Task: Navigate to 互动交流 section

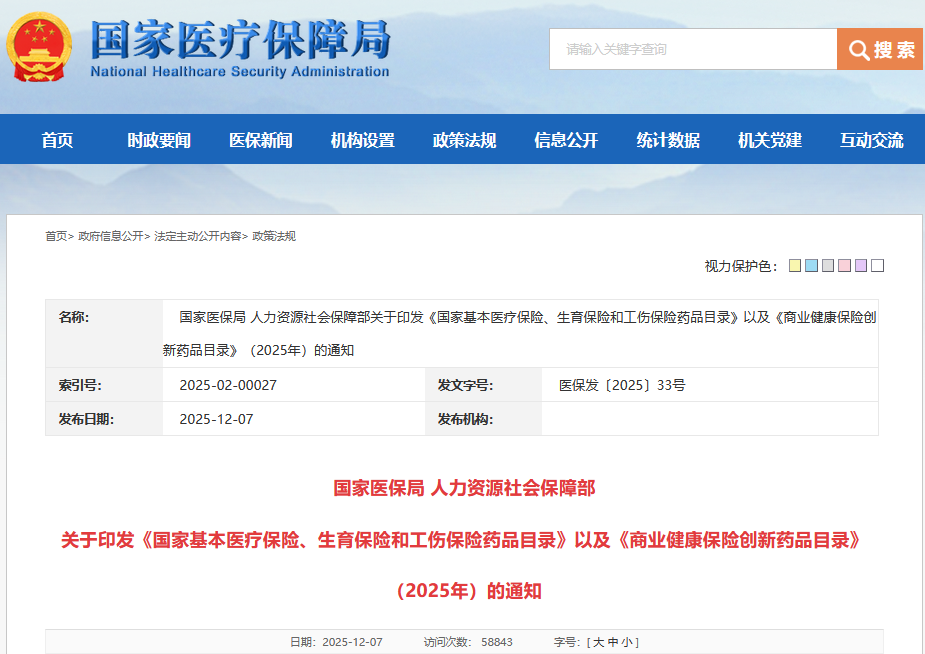Action: click(x=871, y=140)
